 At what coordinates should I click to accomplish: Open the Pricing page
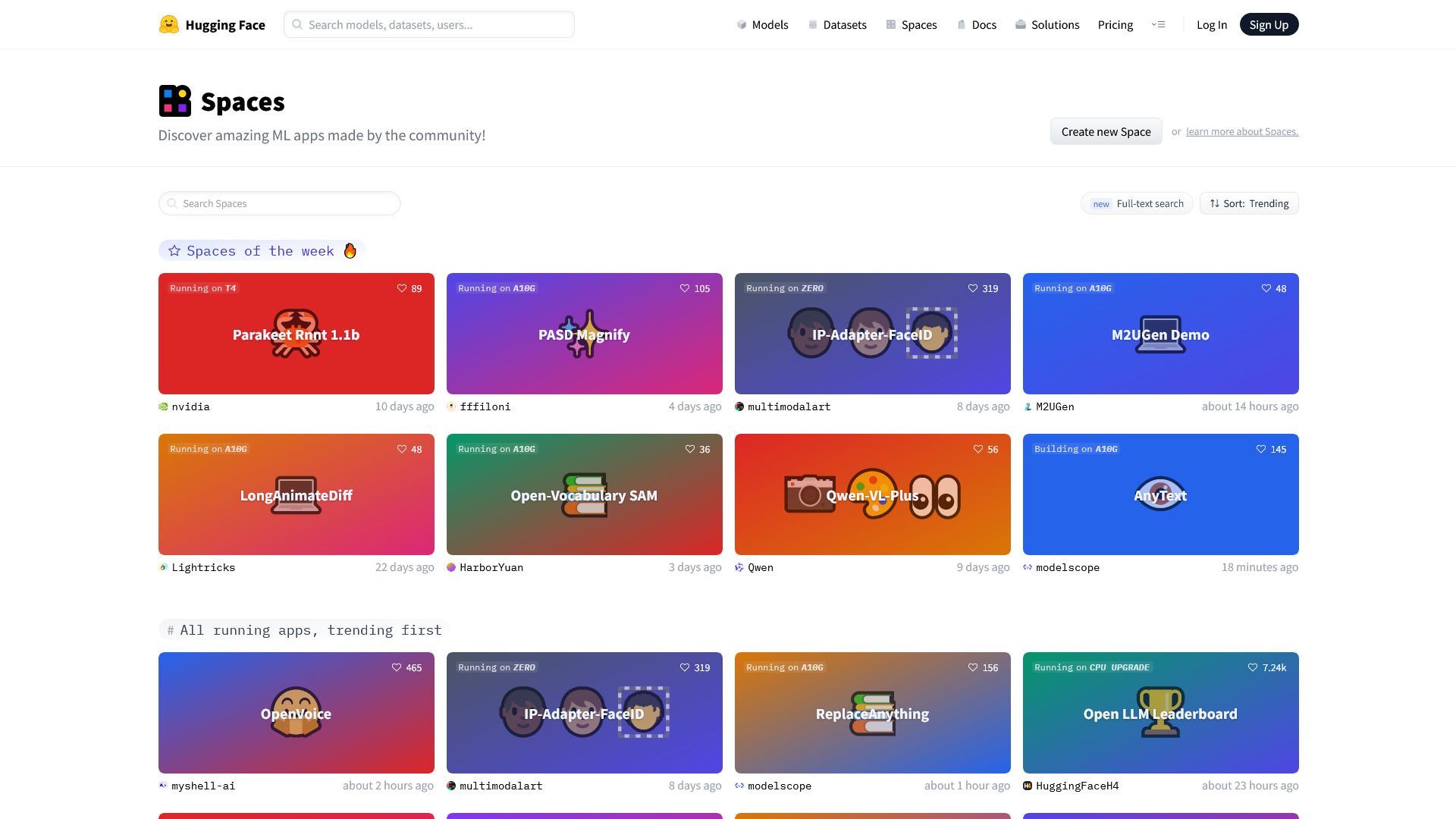tap(1116, 24)
